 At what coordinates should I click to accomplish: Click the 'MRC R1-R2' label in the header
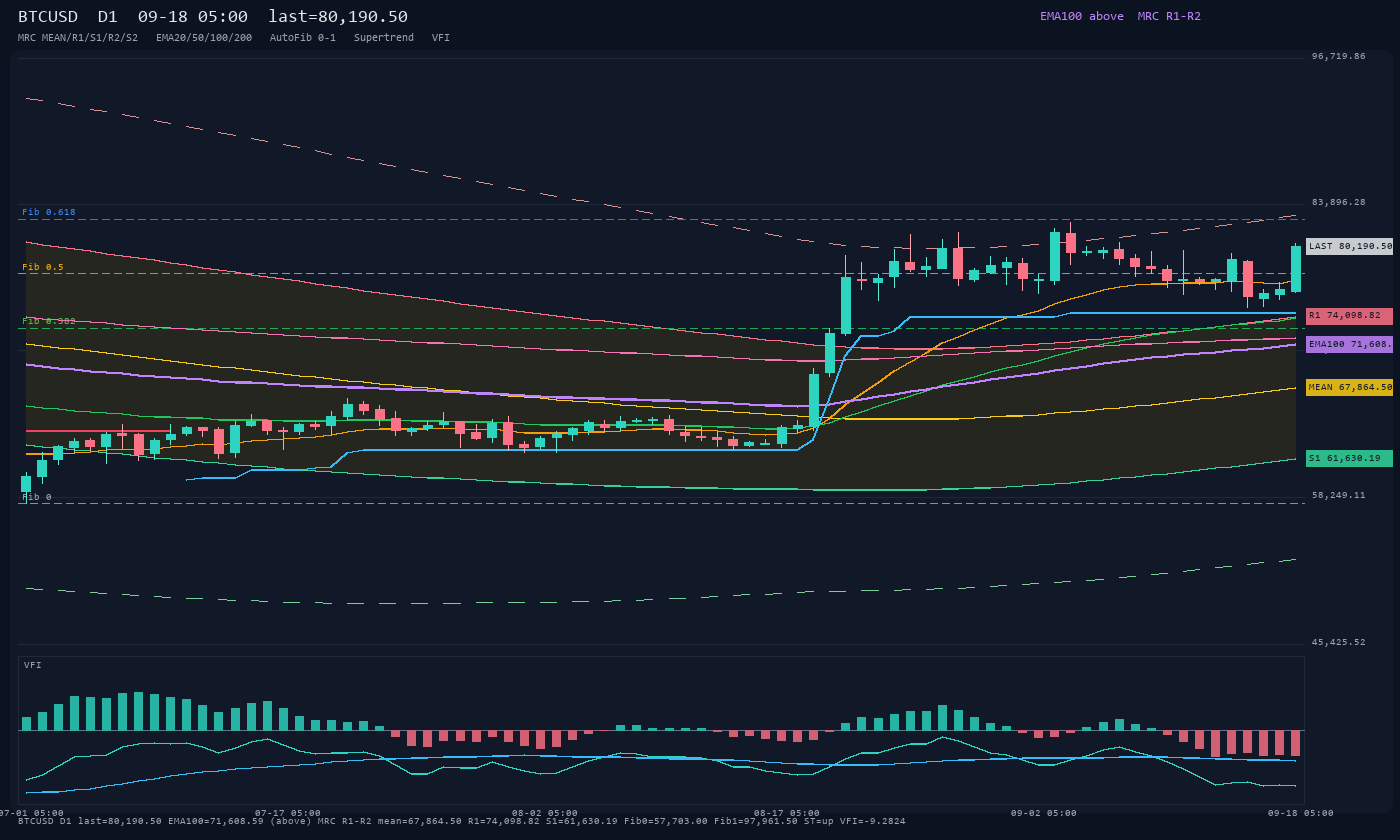(x=1169, y=16)
